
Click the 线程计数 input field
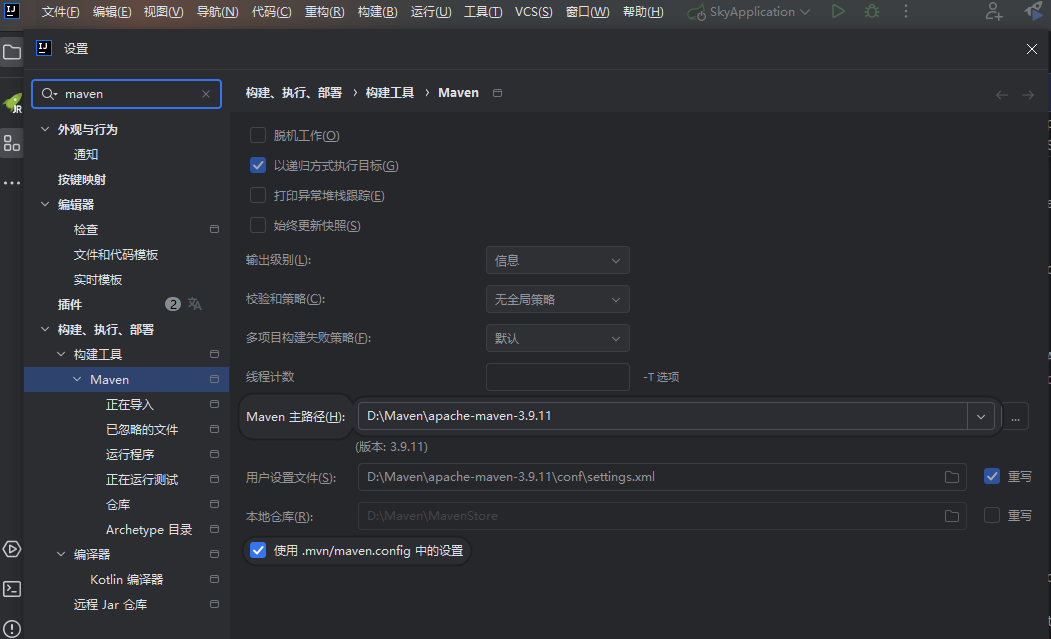click(558, 377)
